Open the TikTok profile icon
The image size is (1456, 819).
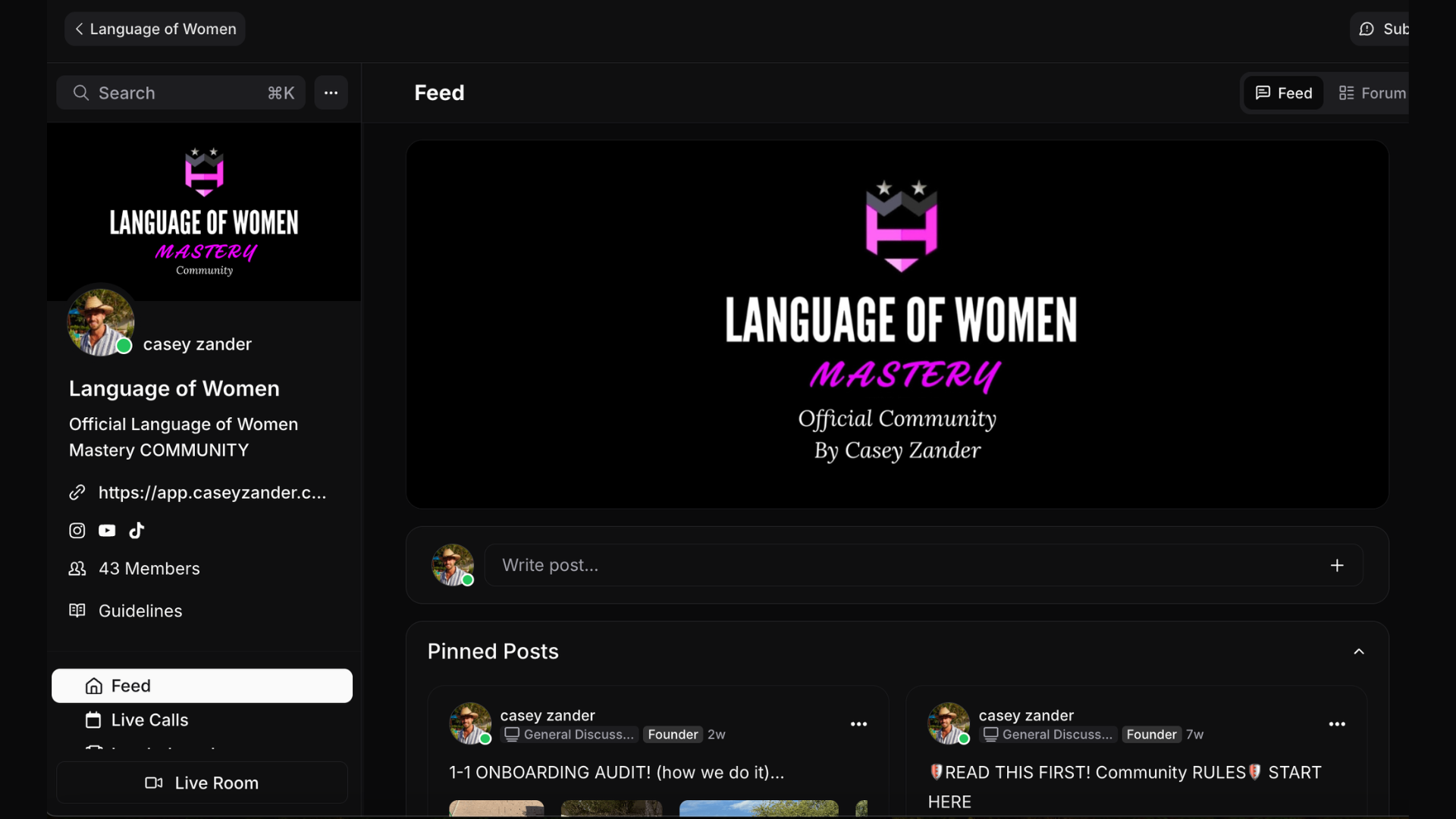(x=136, y=531)
